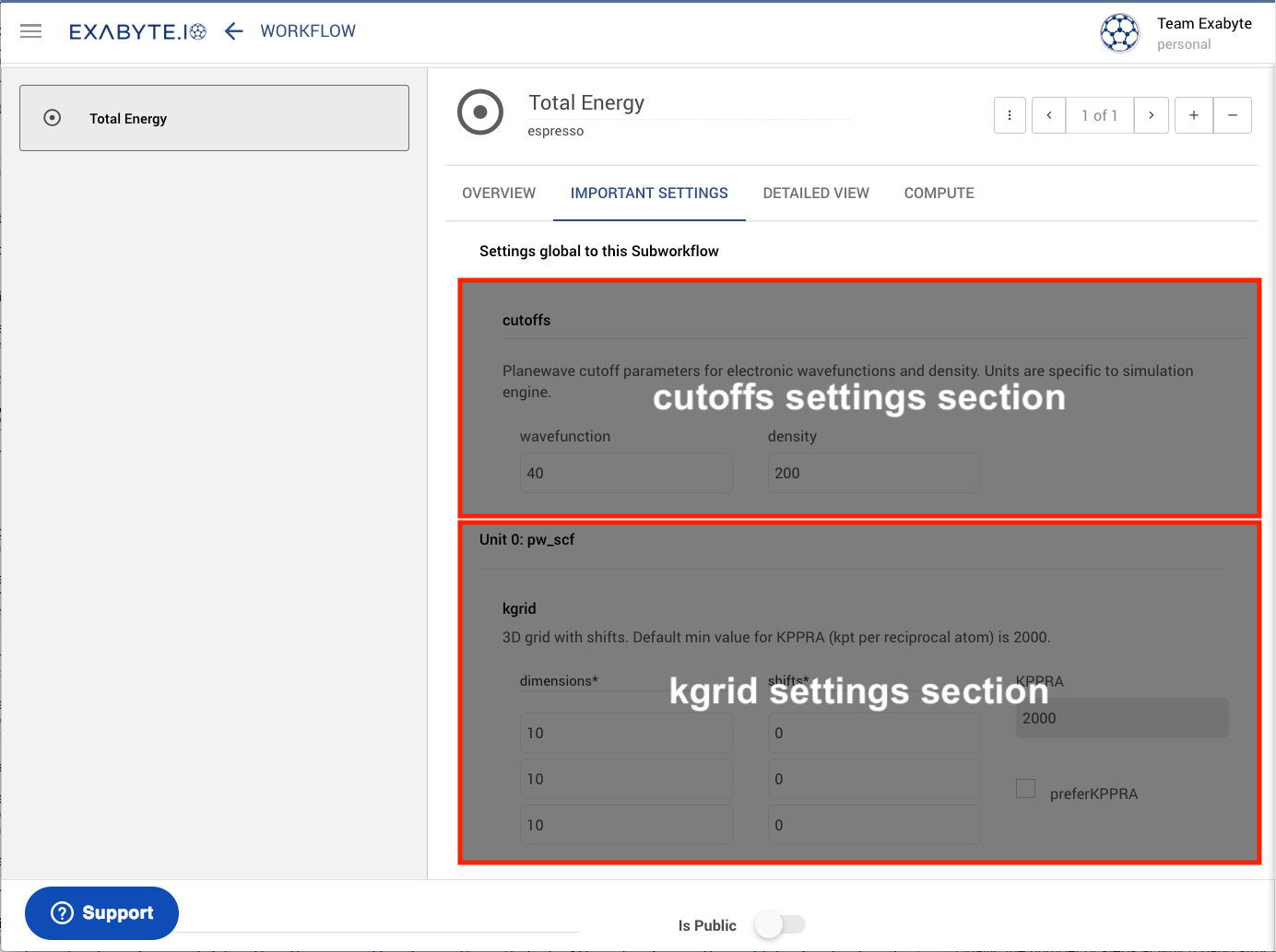The image size is (1276, 952).
Task: Edit the Total Energy name field
Action: [687, 103]
